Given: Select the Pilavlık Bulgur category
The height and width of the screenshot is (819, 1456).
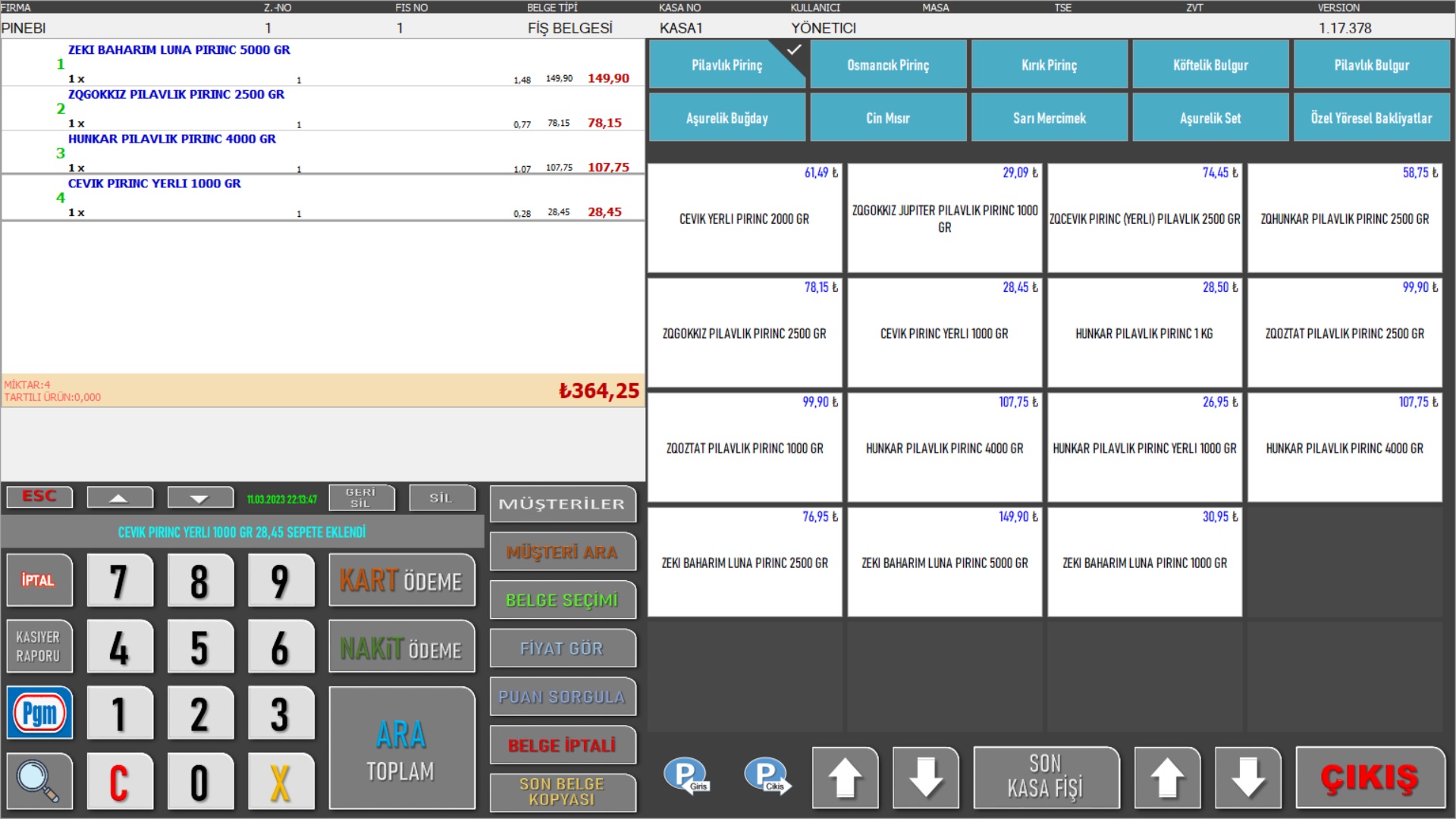Looking at the screenshot, I should (x=1371, y=65).
